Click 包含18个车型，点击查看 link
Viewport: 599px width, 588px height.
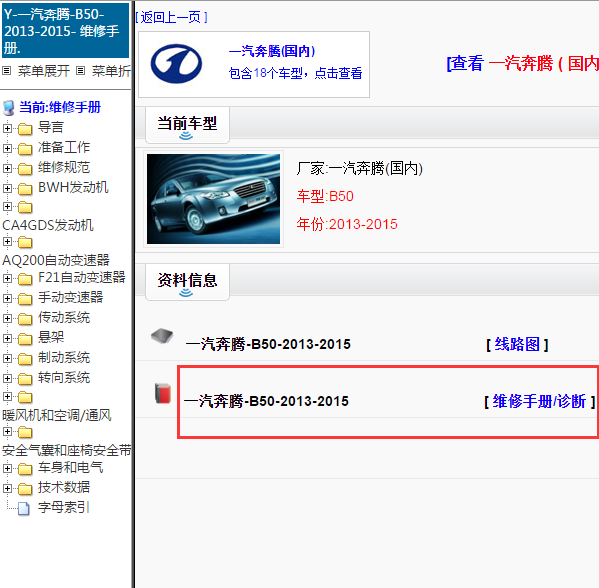pyautogui.click(x=295, y=73)
